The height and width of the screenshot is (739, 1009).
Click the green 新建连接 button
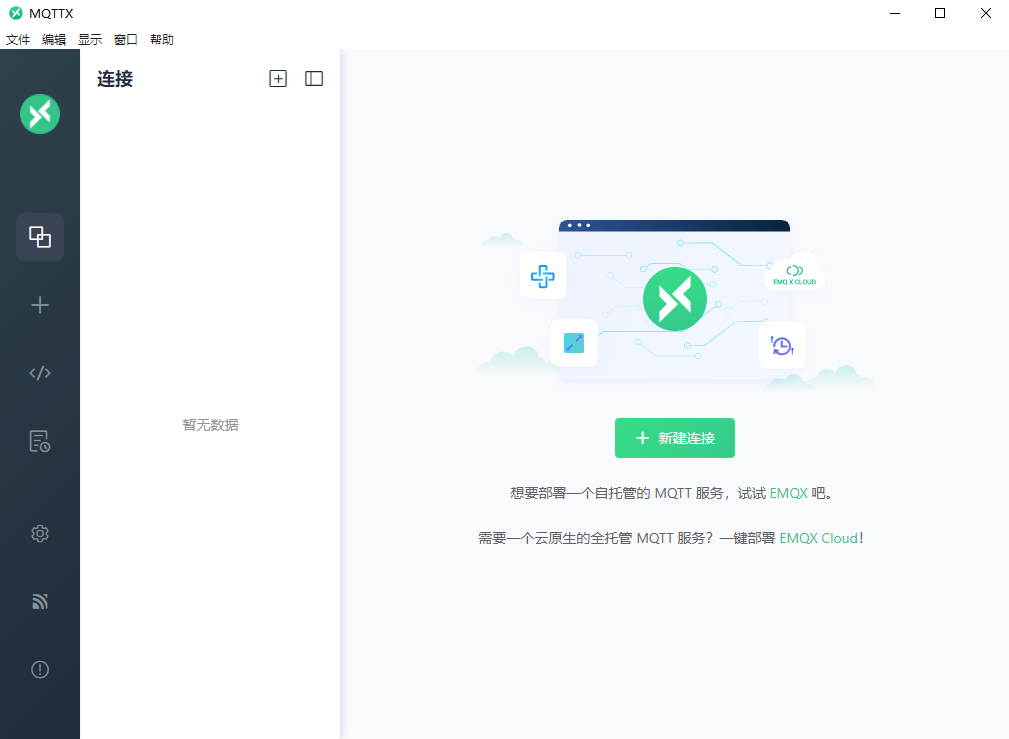tap(674, 438)
